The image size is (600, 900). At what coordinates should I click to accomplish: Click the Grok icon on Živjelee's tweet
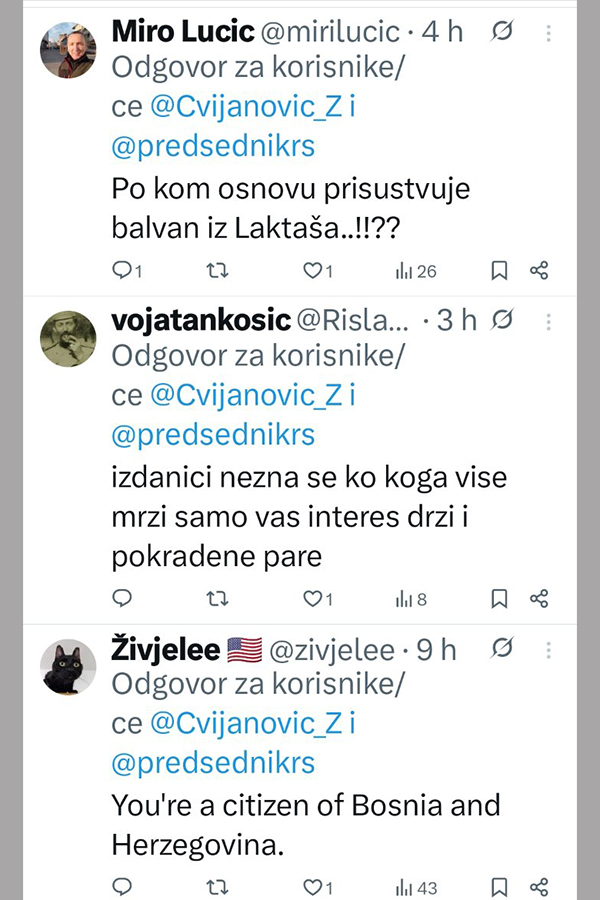tap(503, 651)
